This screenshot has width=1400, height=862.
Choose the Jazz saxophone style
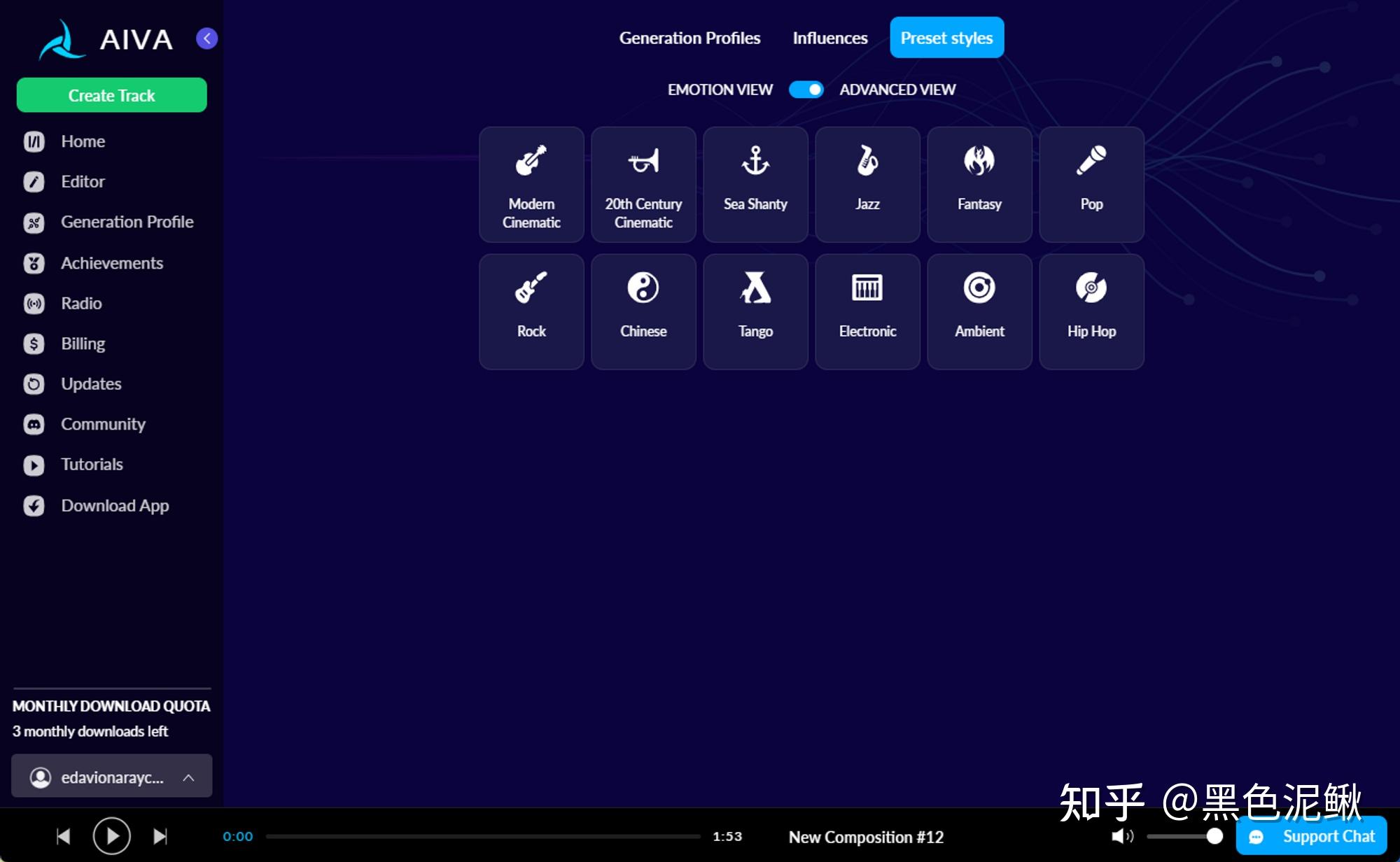[867, 184]
